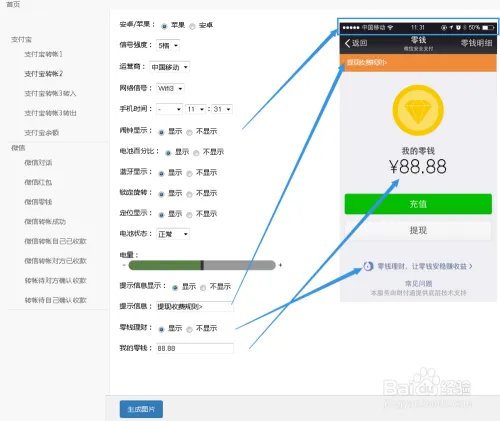Click the green portion of the 电量 slider
The height and width of the screenshot is (421, 500).
click(x=165, y=265)
